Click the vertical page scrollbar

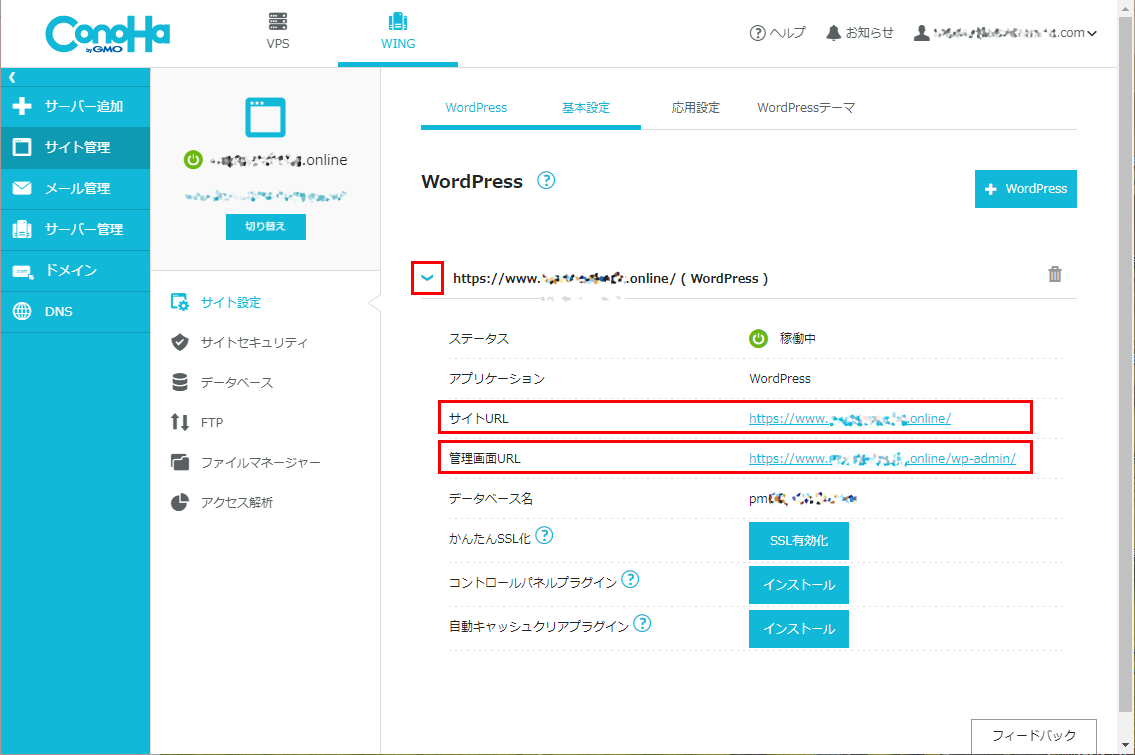1126,362
